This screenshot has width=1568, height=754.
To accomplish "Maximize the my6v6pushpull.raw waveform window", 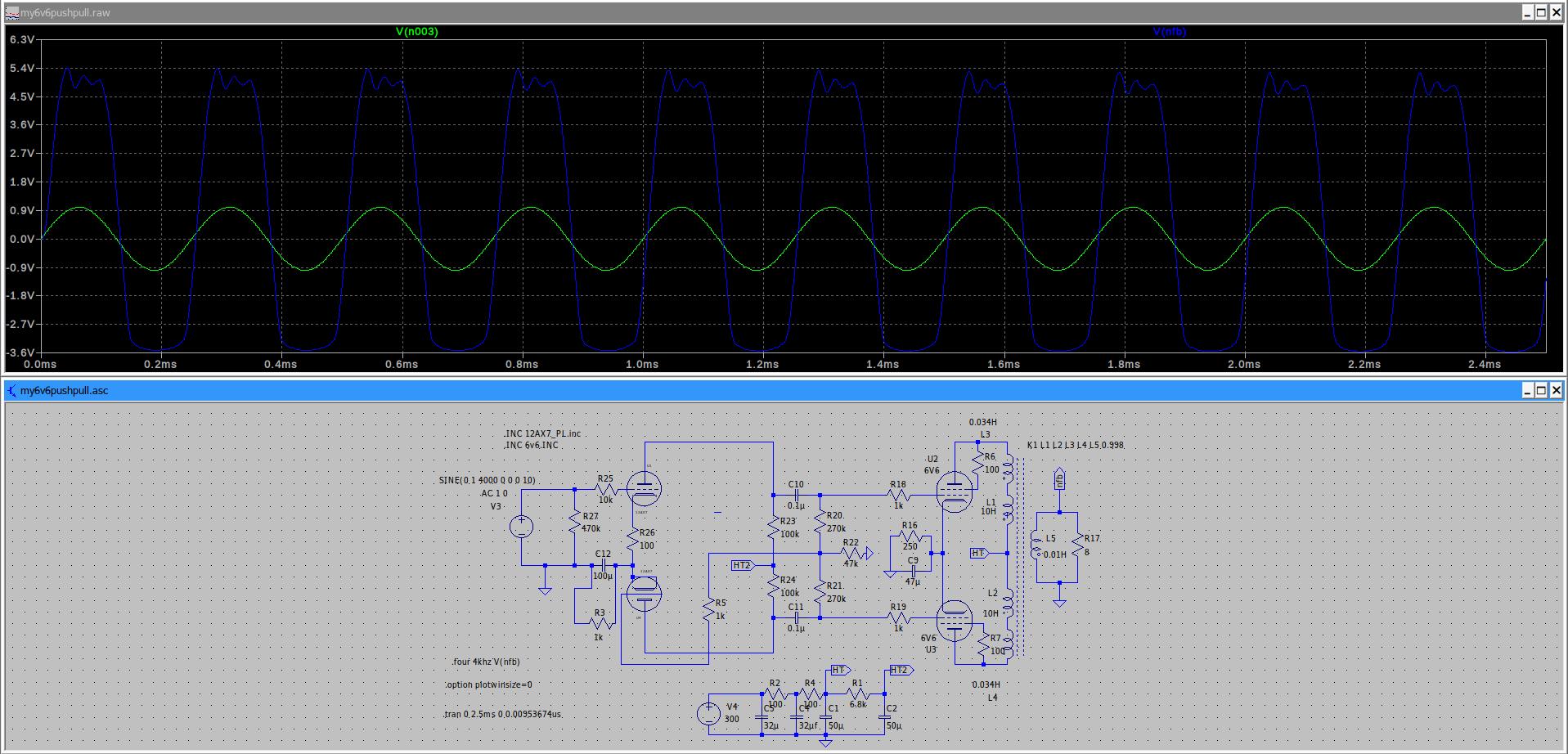I will click(1541, 12).
